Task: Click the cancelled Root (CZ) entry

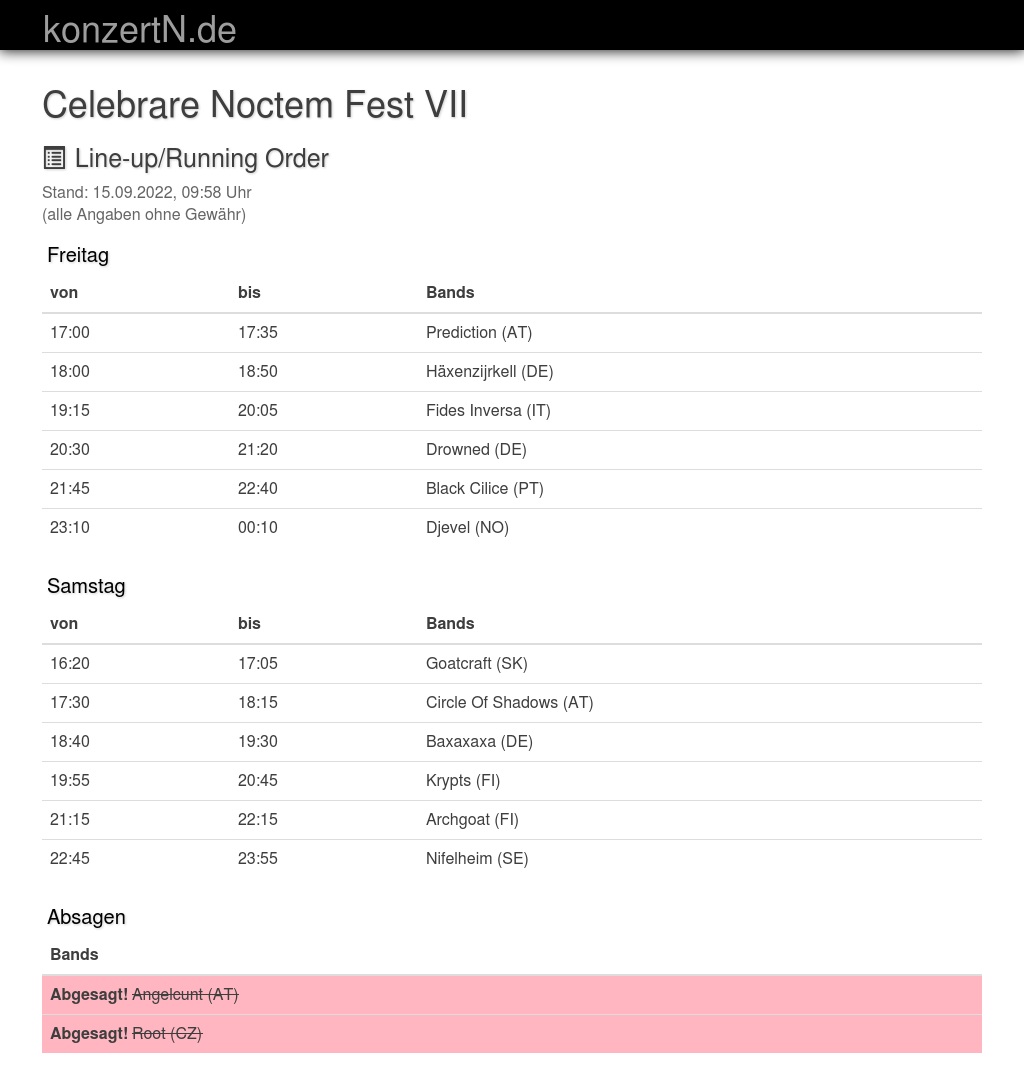Action: (167, 1033)
